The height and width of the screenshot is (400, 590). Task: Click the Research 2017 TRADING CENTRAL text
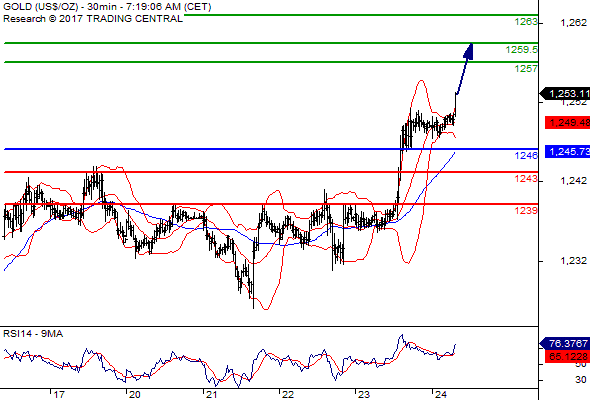[x=93, y=19]
